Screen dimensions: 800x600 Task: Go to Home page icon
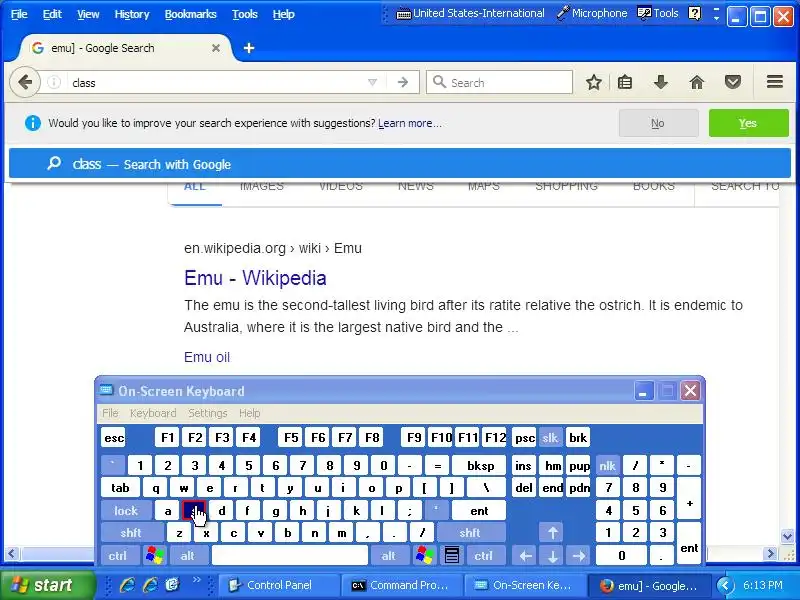(696, 82)
